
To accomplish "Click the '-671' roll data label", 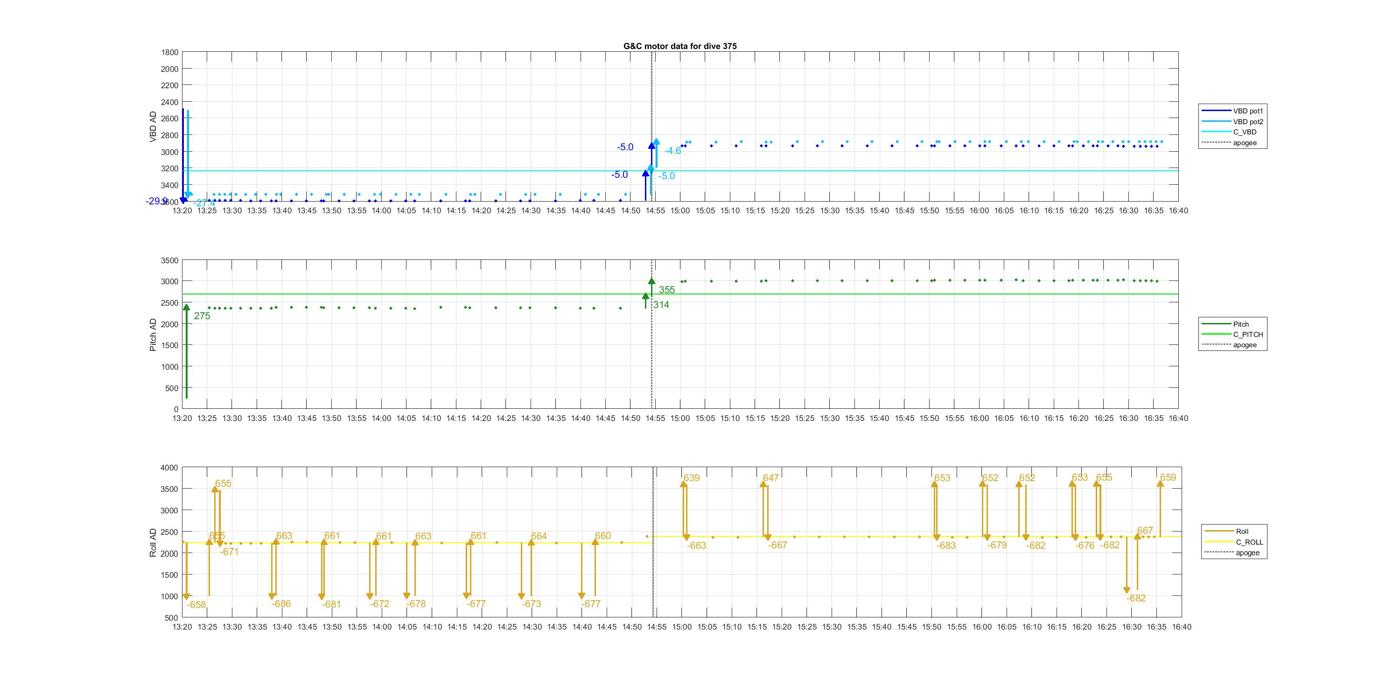I will click(x=229, y=552).
